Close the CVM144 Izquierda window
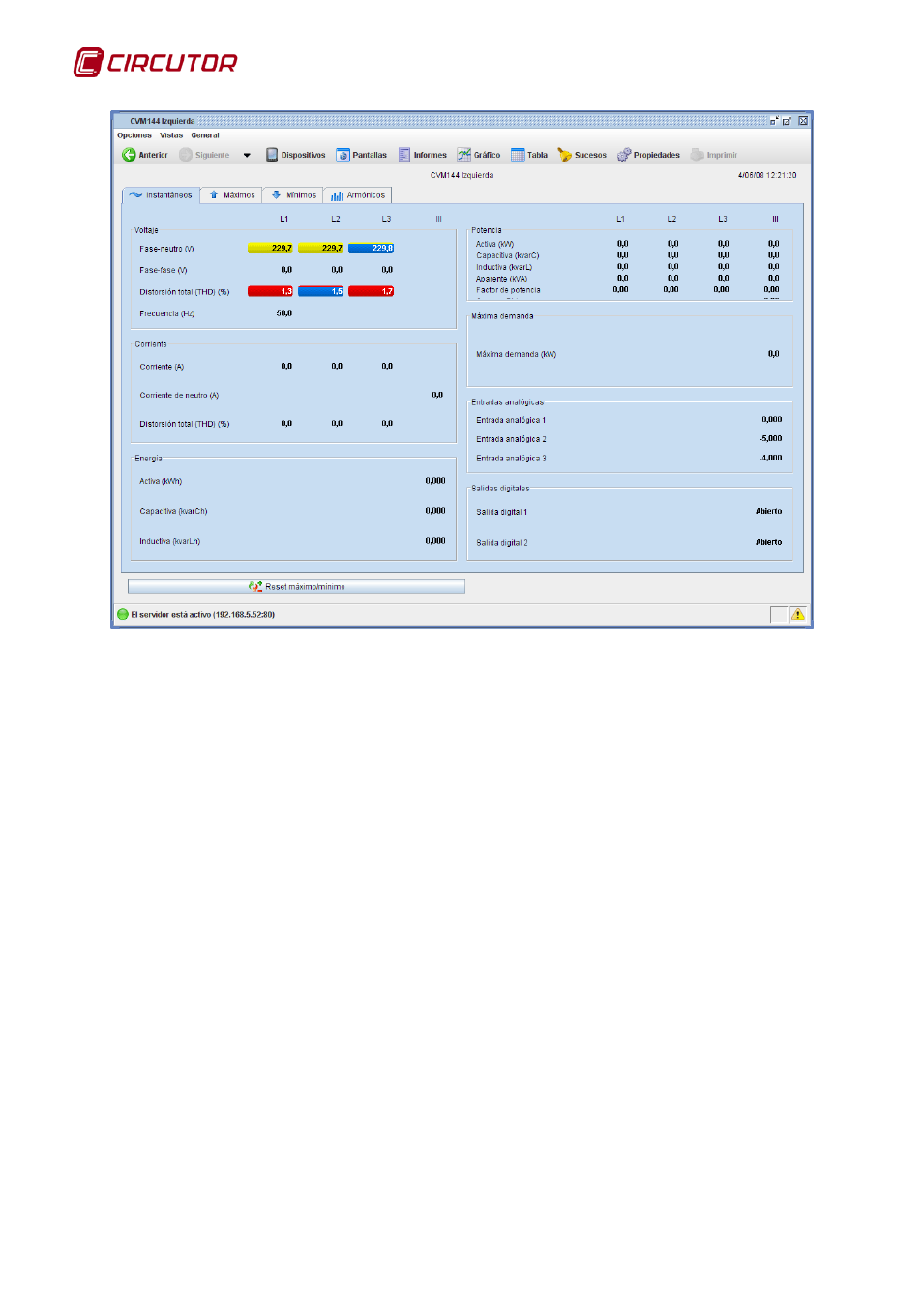Screen dimensions: 924x1306 tap(803, 121)
